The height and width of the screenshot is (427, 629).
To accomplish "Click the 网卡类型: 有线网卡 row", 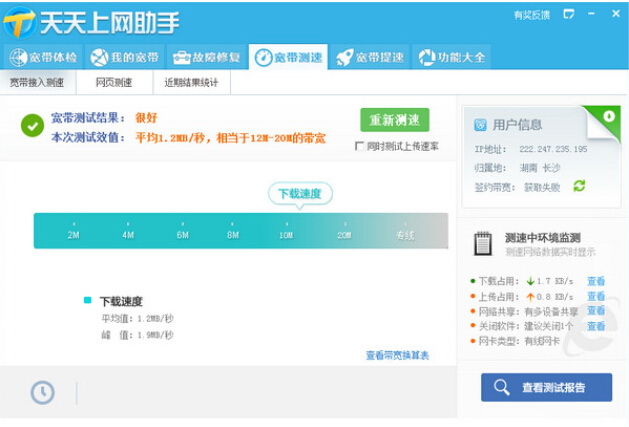I will tap(515, 341).
